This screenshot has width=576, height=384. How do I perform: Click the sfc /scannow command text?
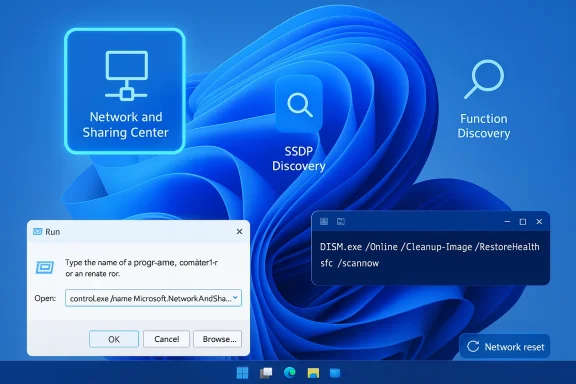click(349, 263)
